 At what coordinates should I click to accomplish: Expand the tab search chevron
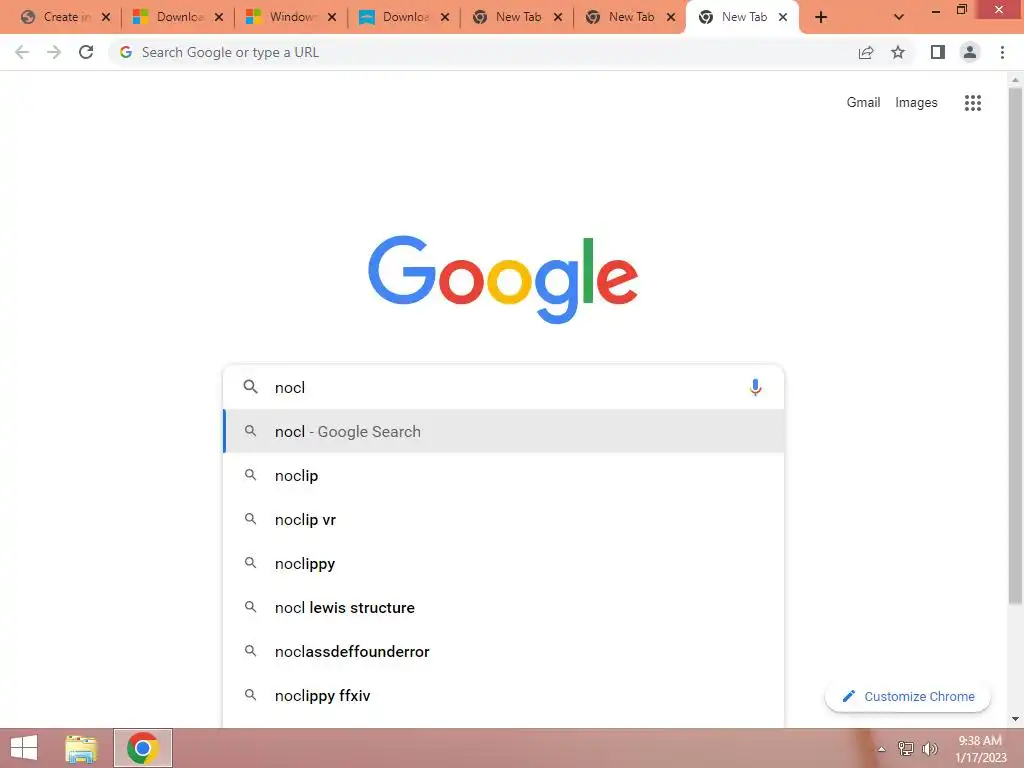899,18
